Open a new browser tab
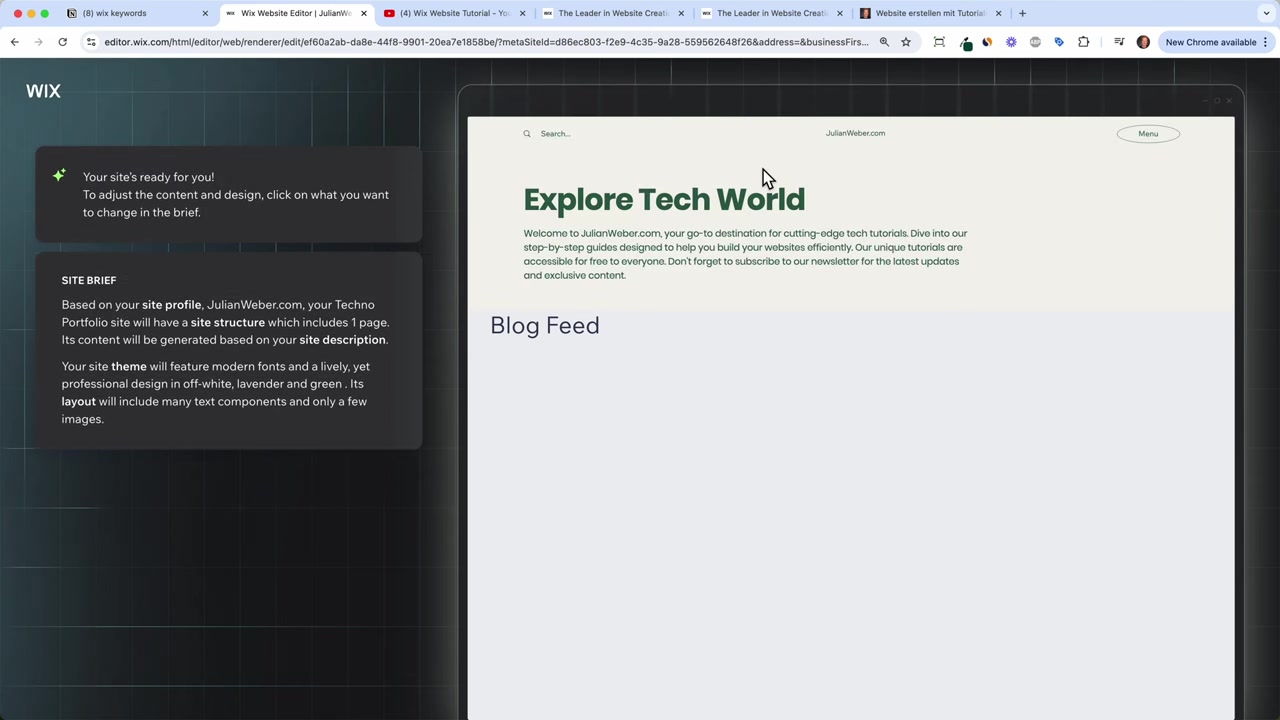 pyautogui.click(x=1022, y=13)
